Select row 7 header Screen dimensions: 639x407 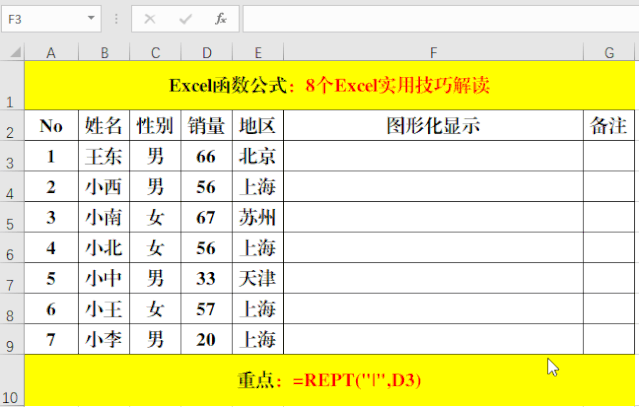12,278
